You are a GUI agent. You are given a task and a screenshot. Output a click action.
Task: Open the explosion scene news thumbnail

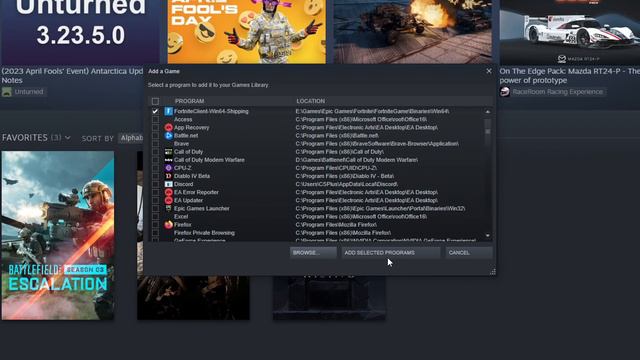(413, 32)
